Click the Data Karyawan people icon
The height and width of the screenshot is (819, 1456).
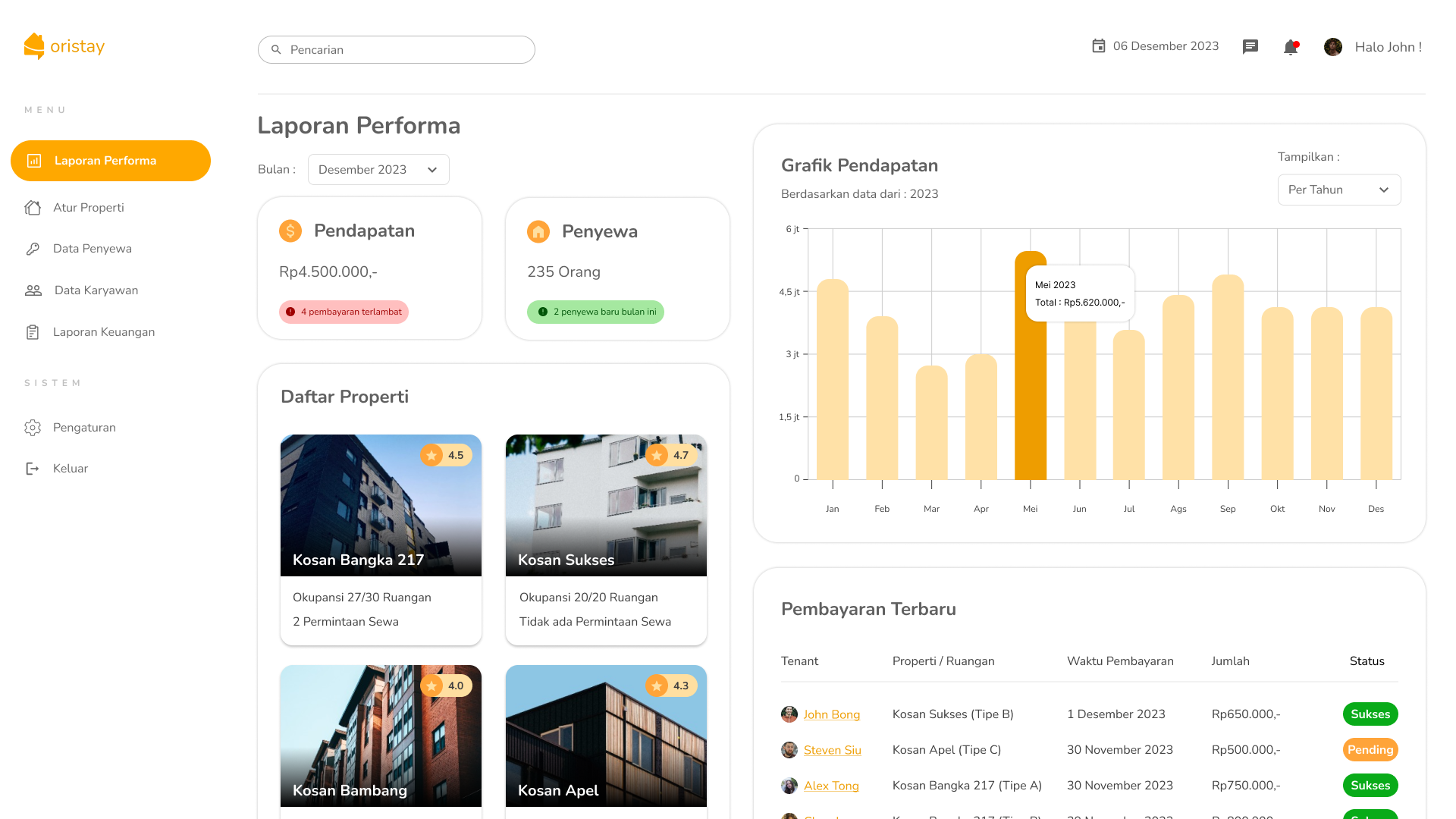pos(33,290)
